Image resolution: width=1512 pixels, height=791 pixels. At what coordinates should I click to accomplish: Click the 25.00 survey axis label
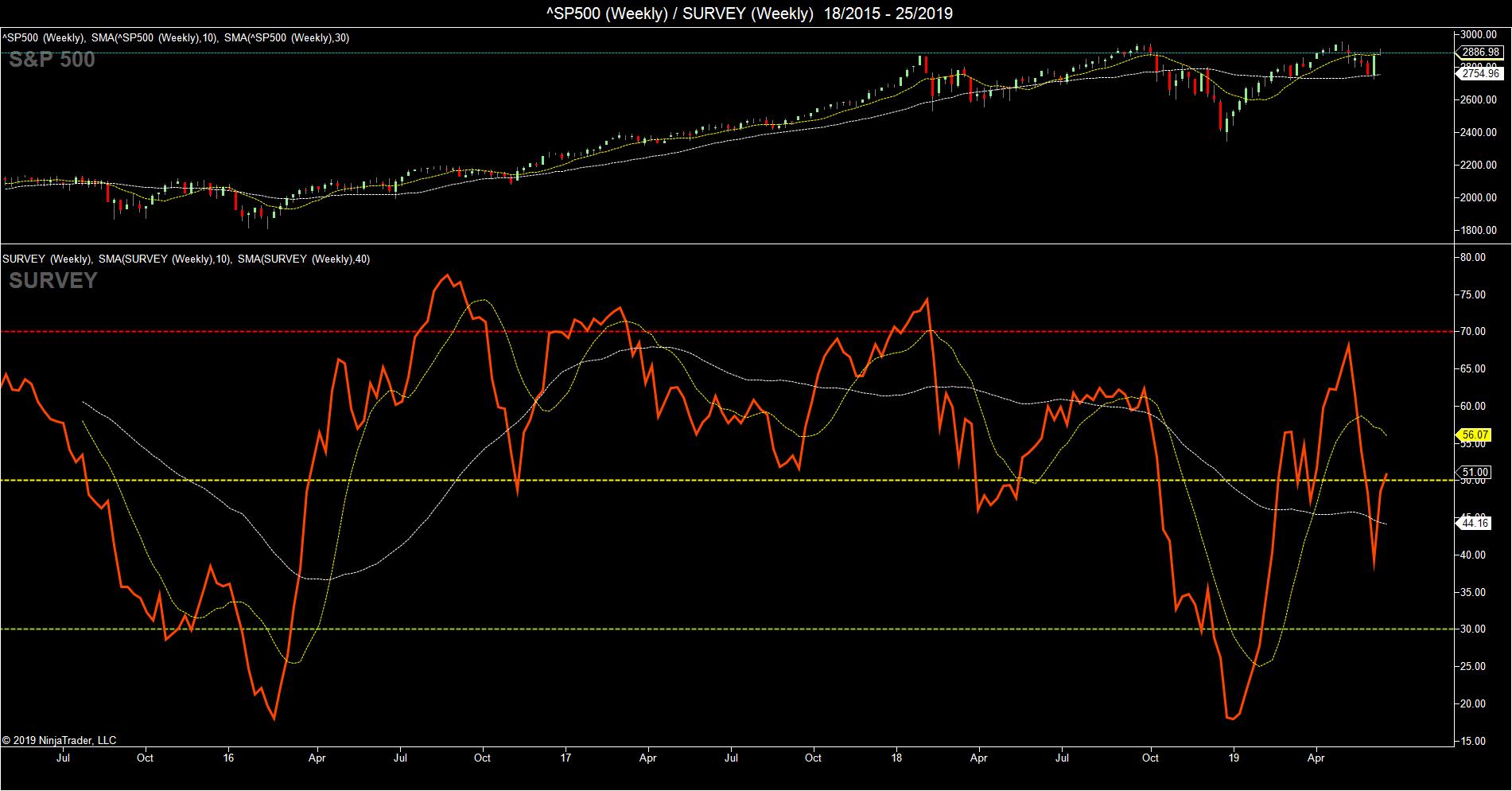[1475, 667]
